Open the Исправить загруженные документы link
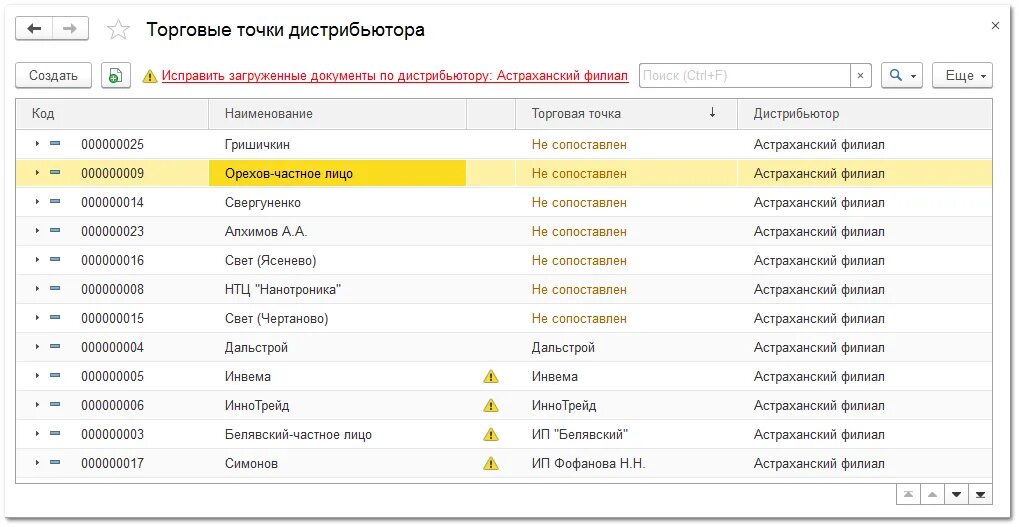1019x527 pixels. (x=394, y=76)
